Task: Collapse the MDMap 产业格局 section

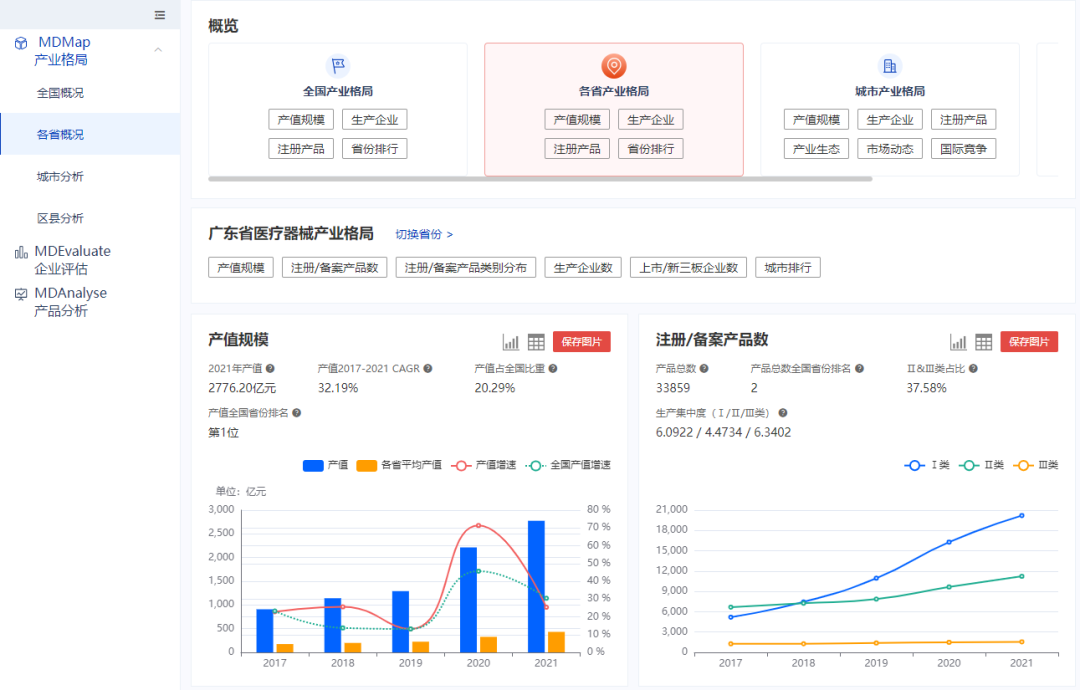Action: [x=156, y=50]
